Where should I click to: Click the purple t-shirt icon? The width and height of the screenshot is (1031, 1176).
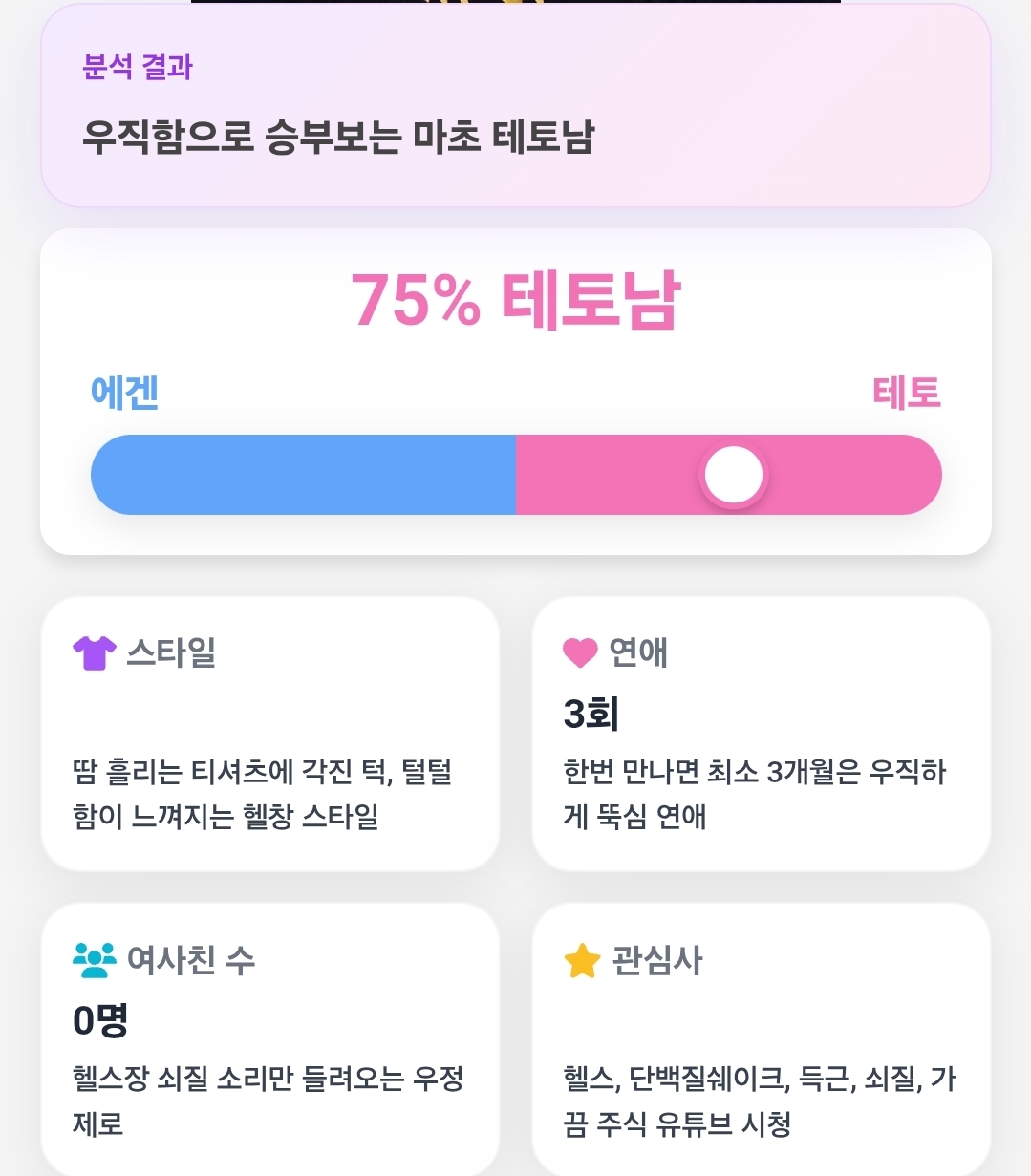coord(94,653)
